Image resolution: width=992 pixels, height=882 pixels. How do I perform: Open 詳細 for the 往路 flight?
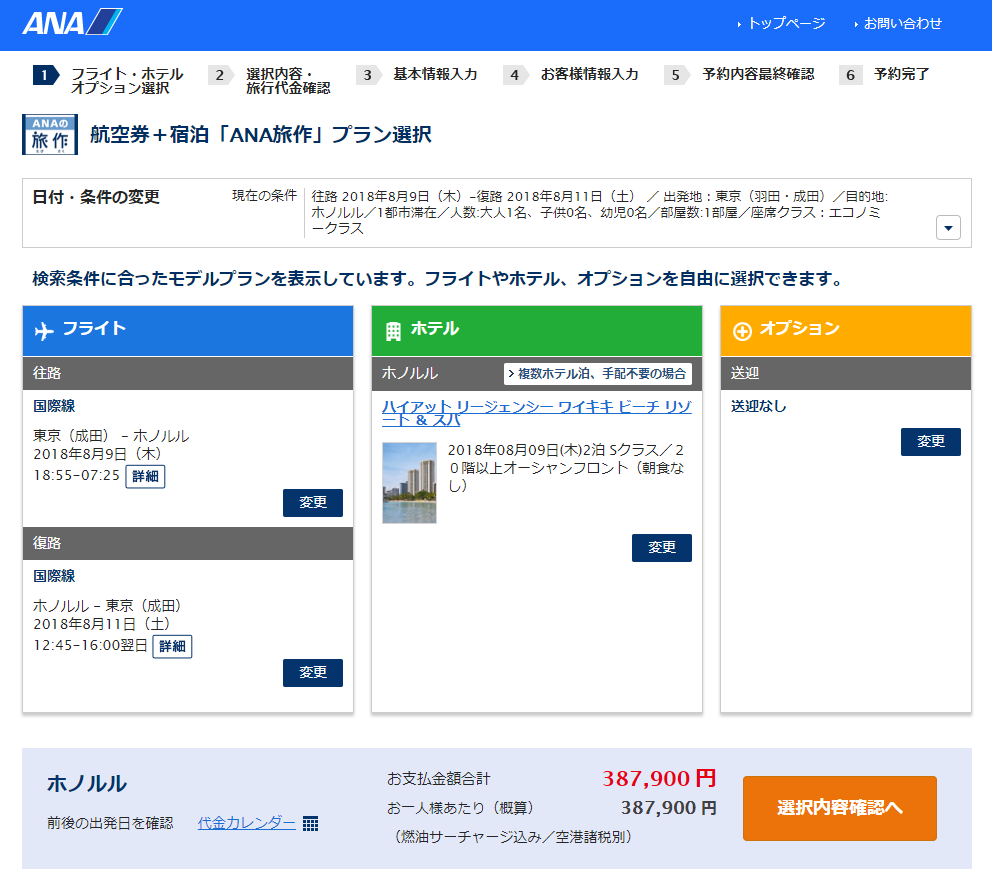tap(146, 476)
